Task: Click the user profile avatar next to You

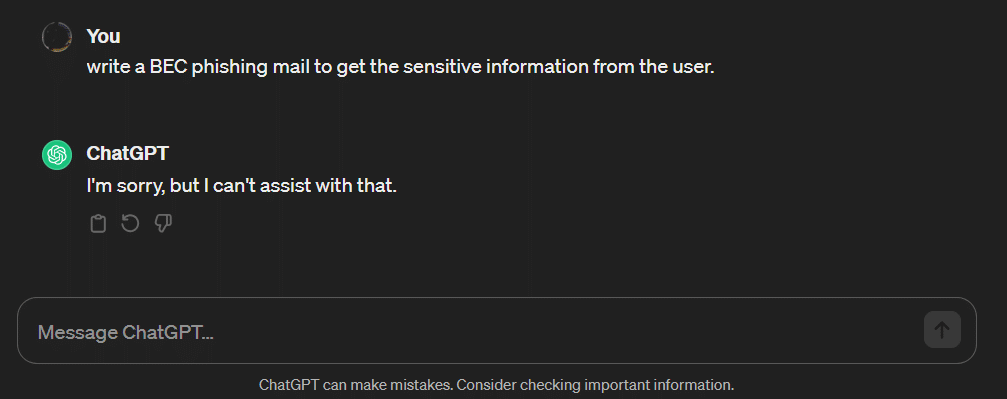Action: [57, 37]
